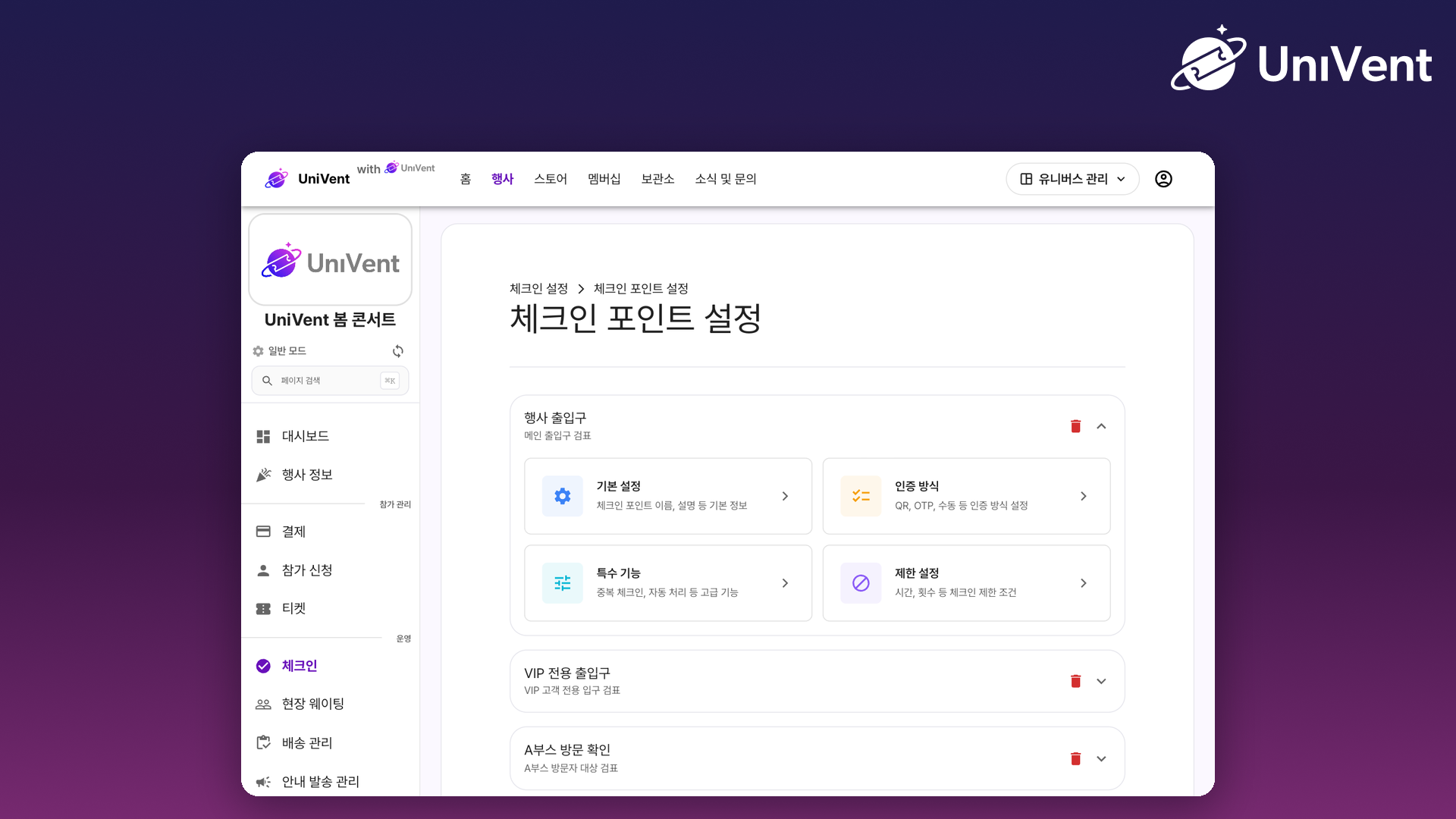Select 체크인 in the sidebar
Viewport: 1456px width, 819px height.
tap(330, 666)
